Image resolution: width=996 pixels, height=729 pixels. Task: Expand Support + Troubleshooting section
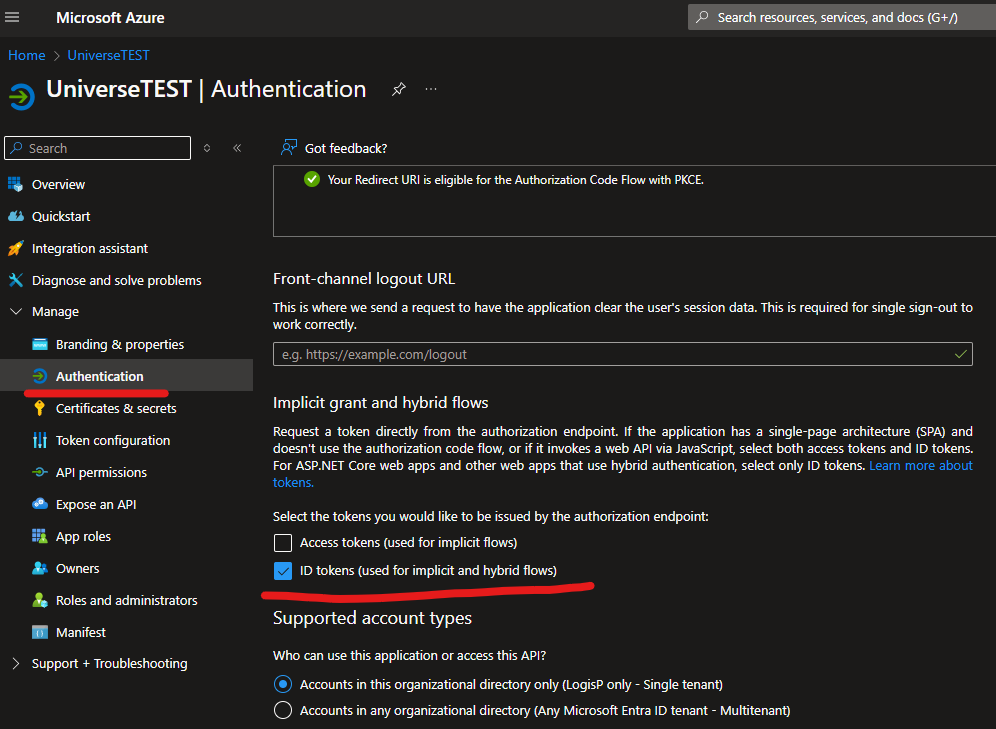(x=15, y=664)
